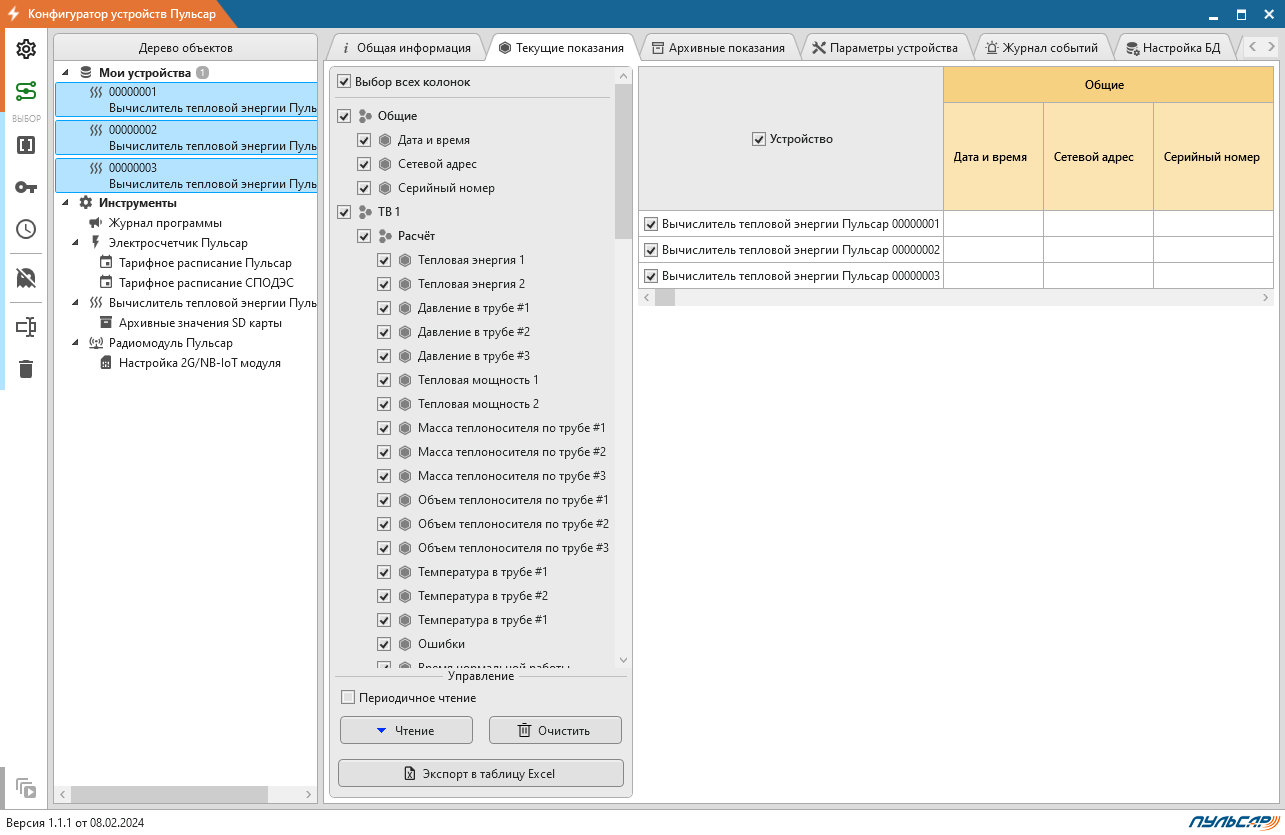Click the table horizontal scroll right arrow
Viewport: 1285px width, 835px height.
point(1266,298)
